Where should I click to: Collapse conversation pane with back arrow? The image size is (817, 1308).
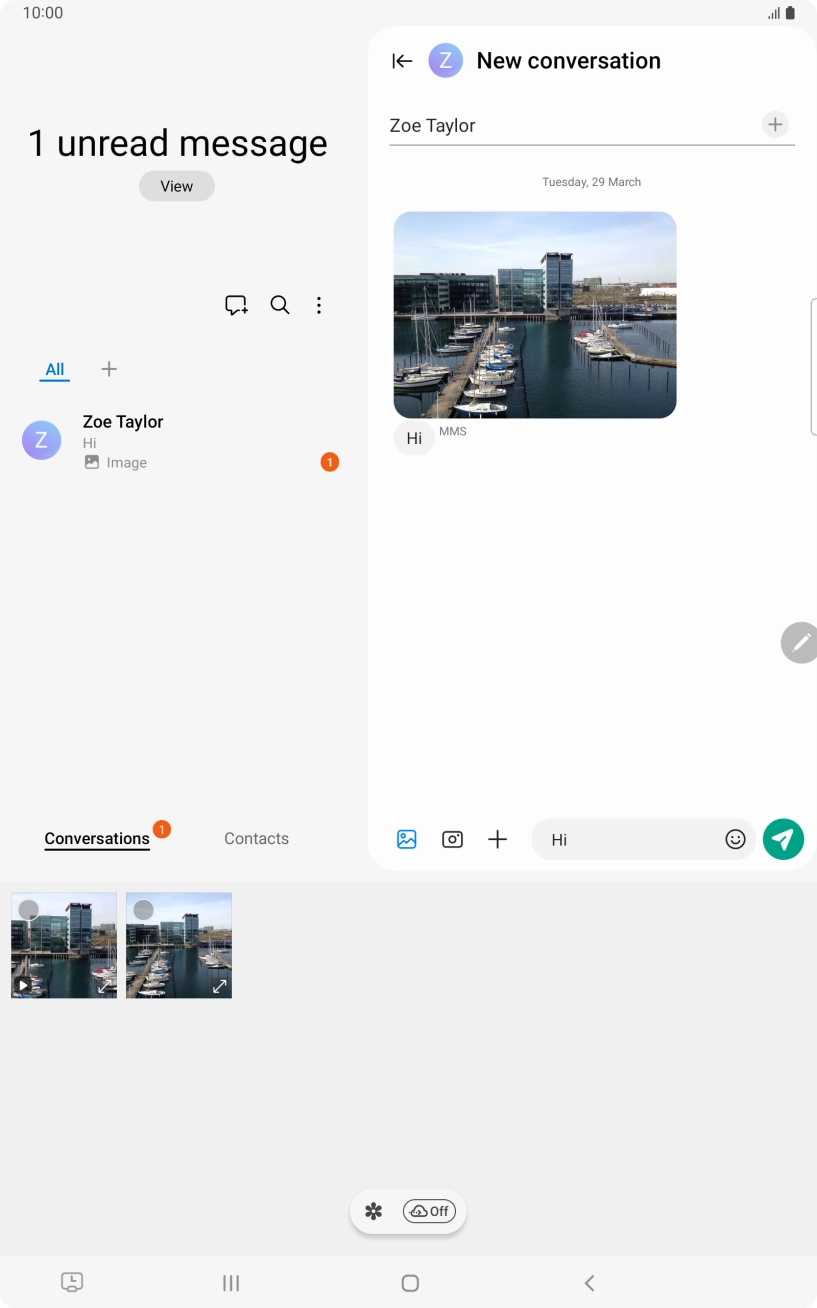(x=402, y=61)
